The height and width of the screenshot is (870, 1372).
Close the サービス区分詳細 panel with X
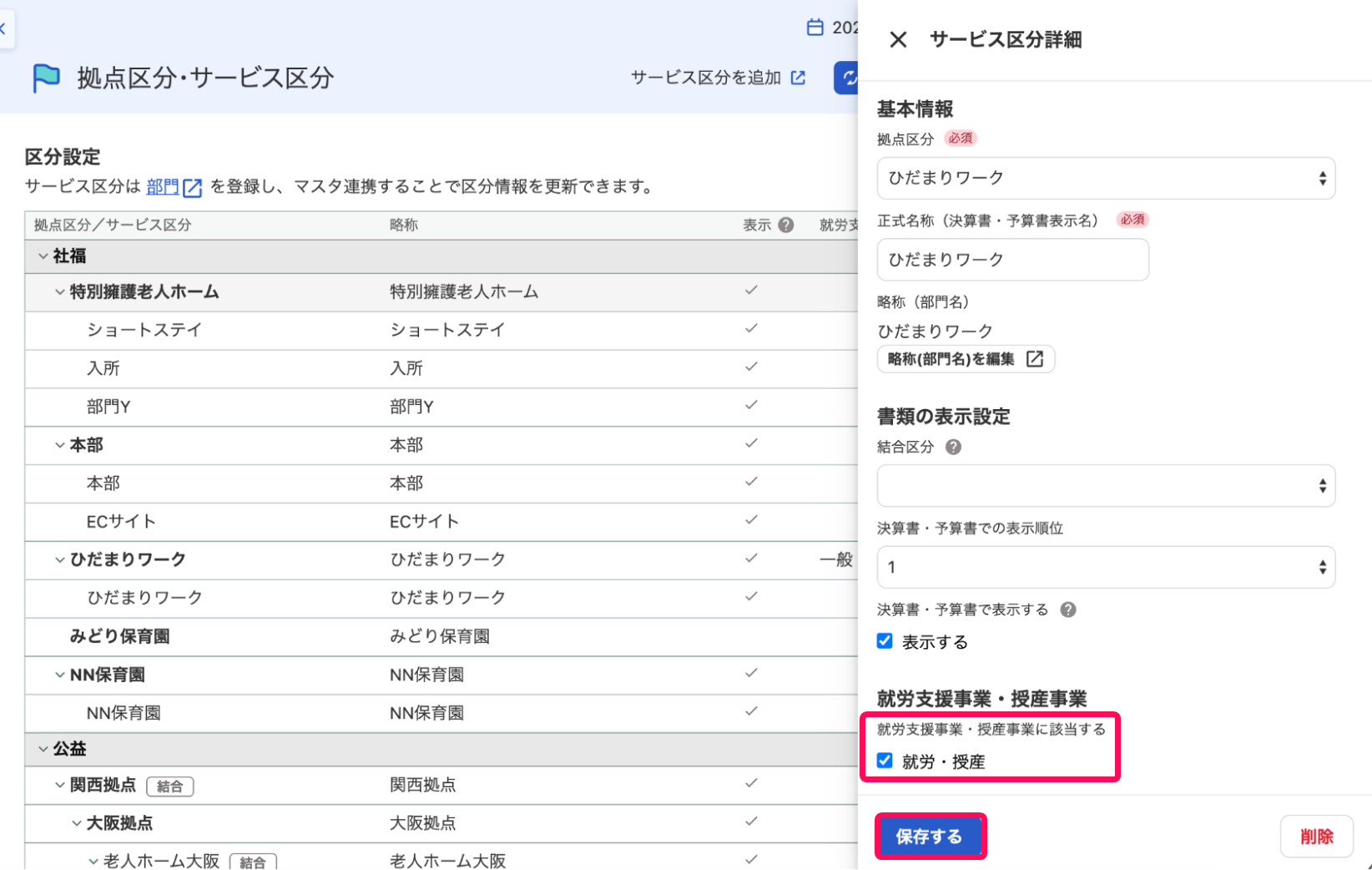(898, 39)
